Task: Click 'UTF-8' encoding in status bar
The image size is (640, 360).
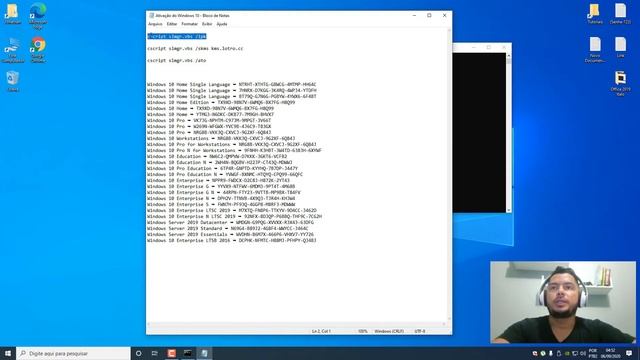Action: coord(420,331)
